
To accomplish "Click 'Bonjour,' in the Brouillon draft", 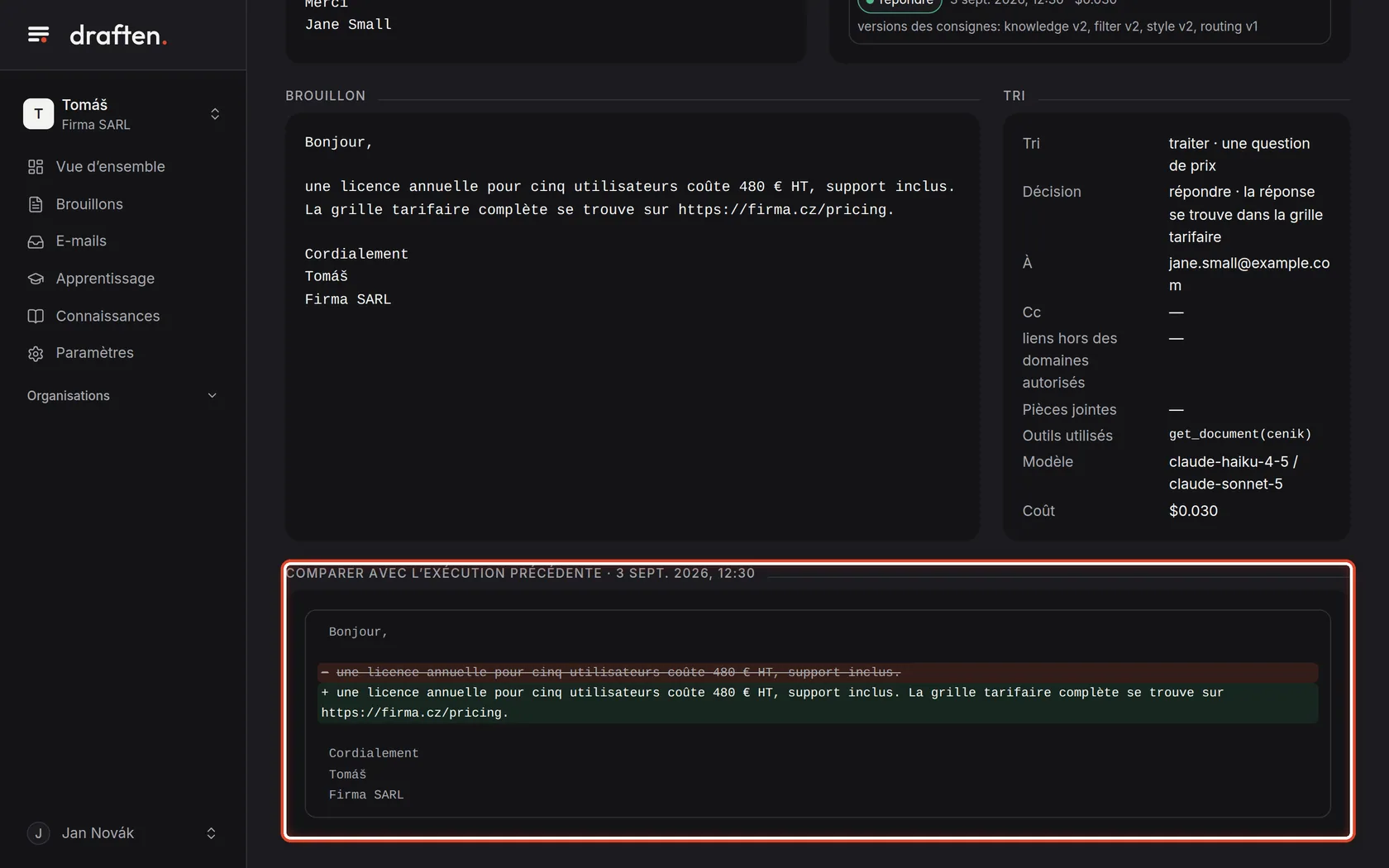I will [339, 142].
